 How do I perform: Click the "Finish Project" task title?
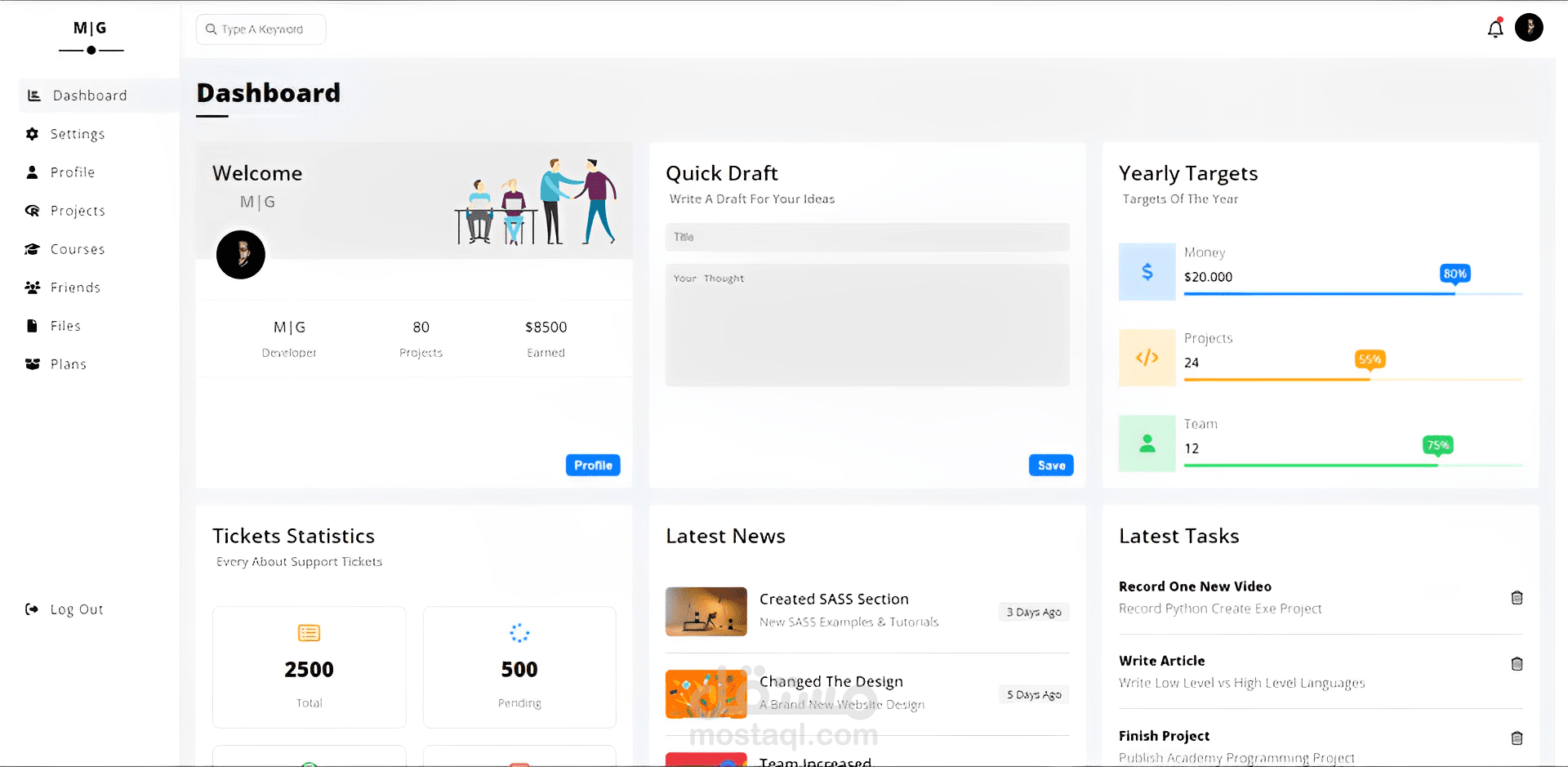[1164, 736]
